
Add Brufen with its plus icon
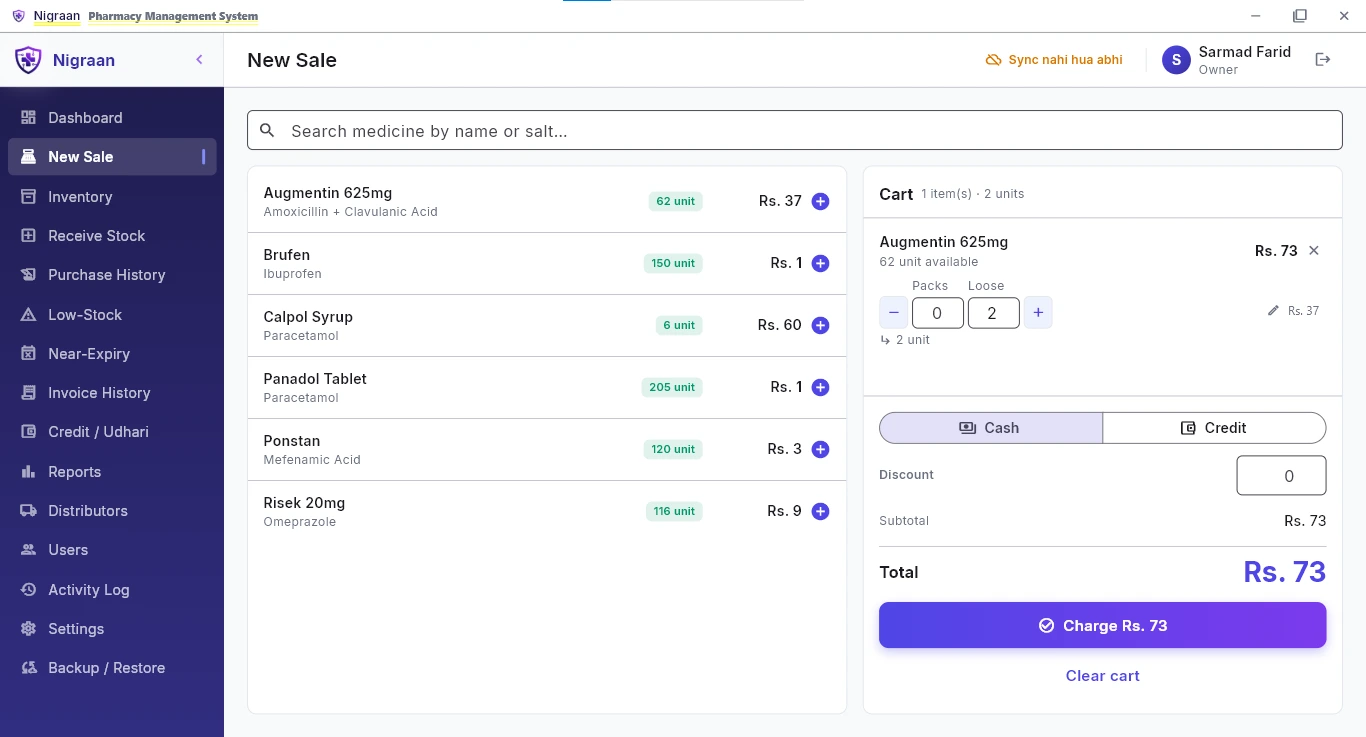pos(821,264)
